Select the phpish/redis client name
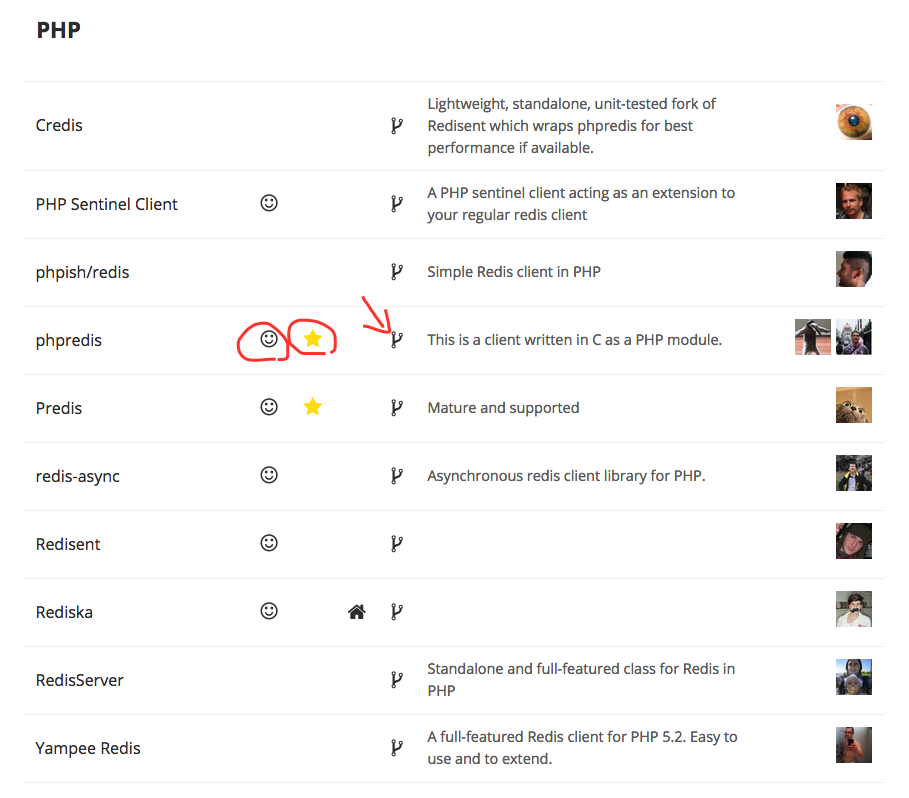Viewport: 909px width, 798px height. coord(82,272)
